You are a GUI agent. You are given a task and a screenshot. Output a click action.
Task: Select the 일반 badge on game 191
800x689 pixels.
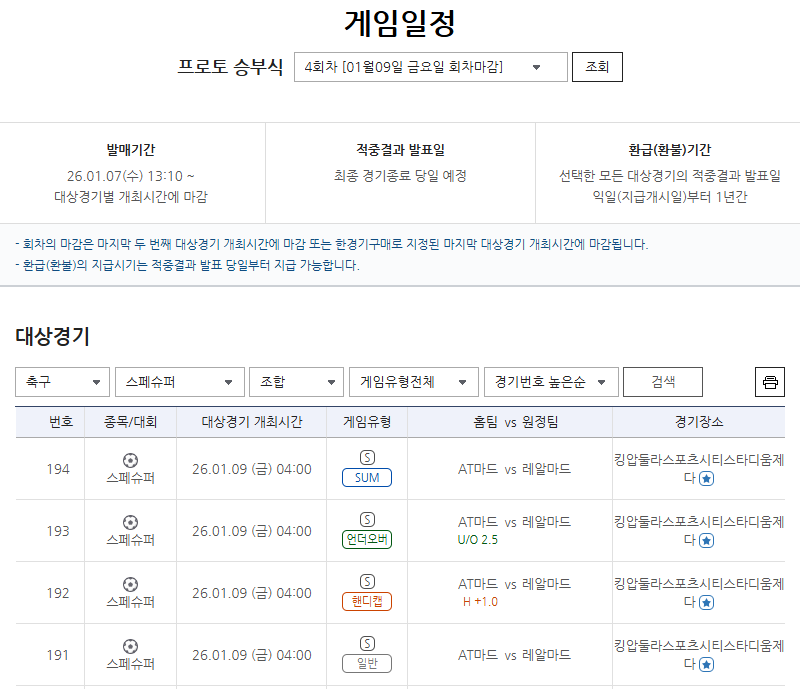click(366, 665)
